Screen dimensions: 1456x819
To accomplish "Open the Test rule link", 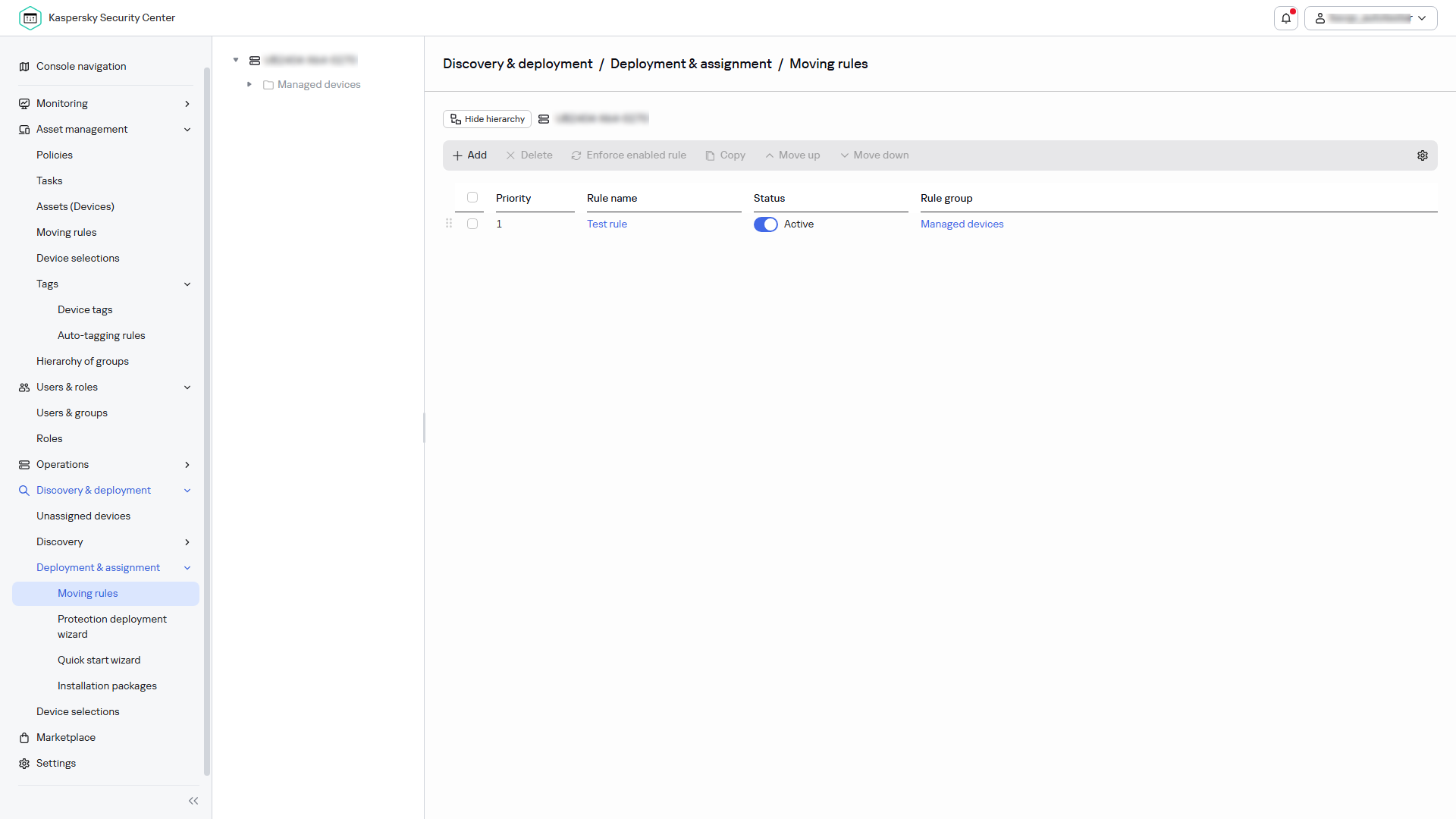I will pos(607,224).
